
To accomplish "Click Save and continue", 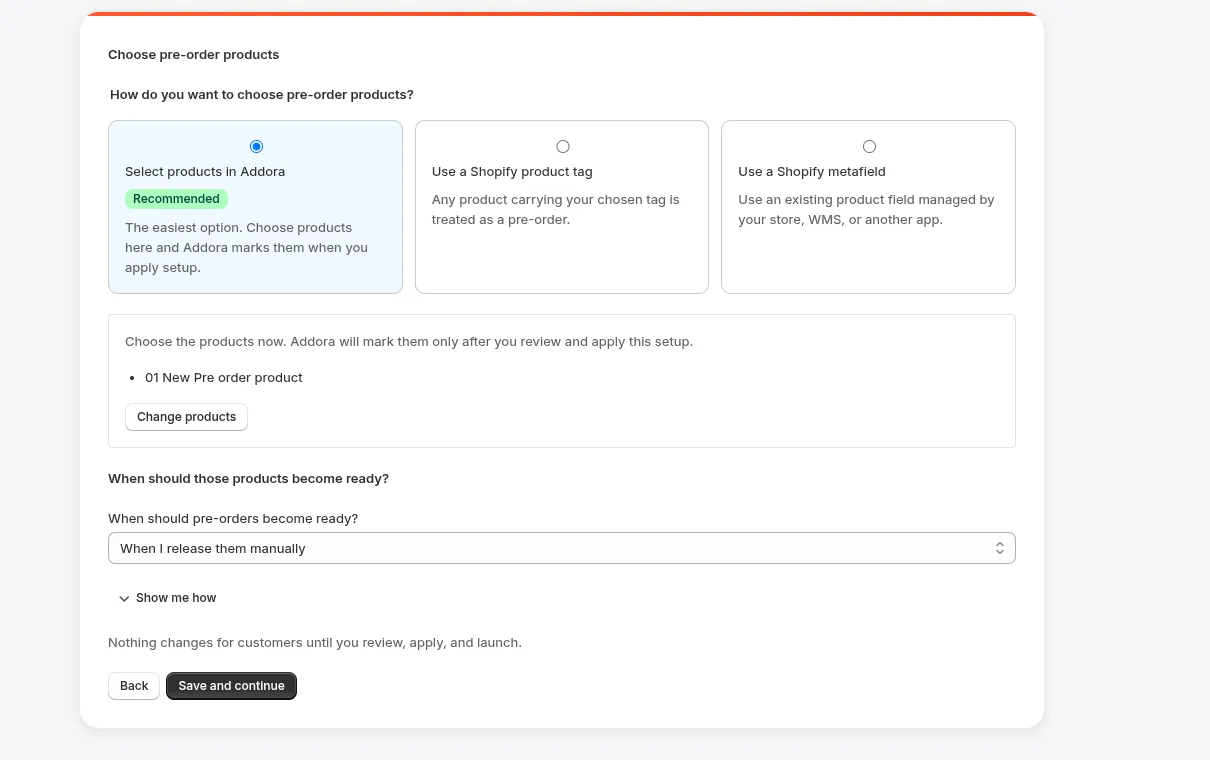I will (x=231, y=686).
